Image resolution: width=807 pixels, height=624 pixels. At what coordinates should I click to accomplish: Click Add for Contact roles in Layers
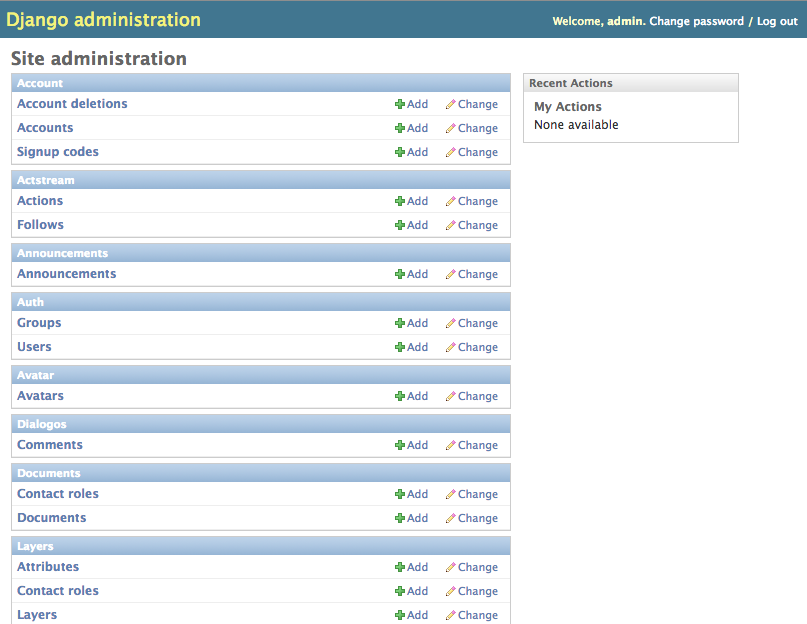(412, 591)
